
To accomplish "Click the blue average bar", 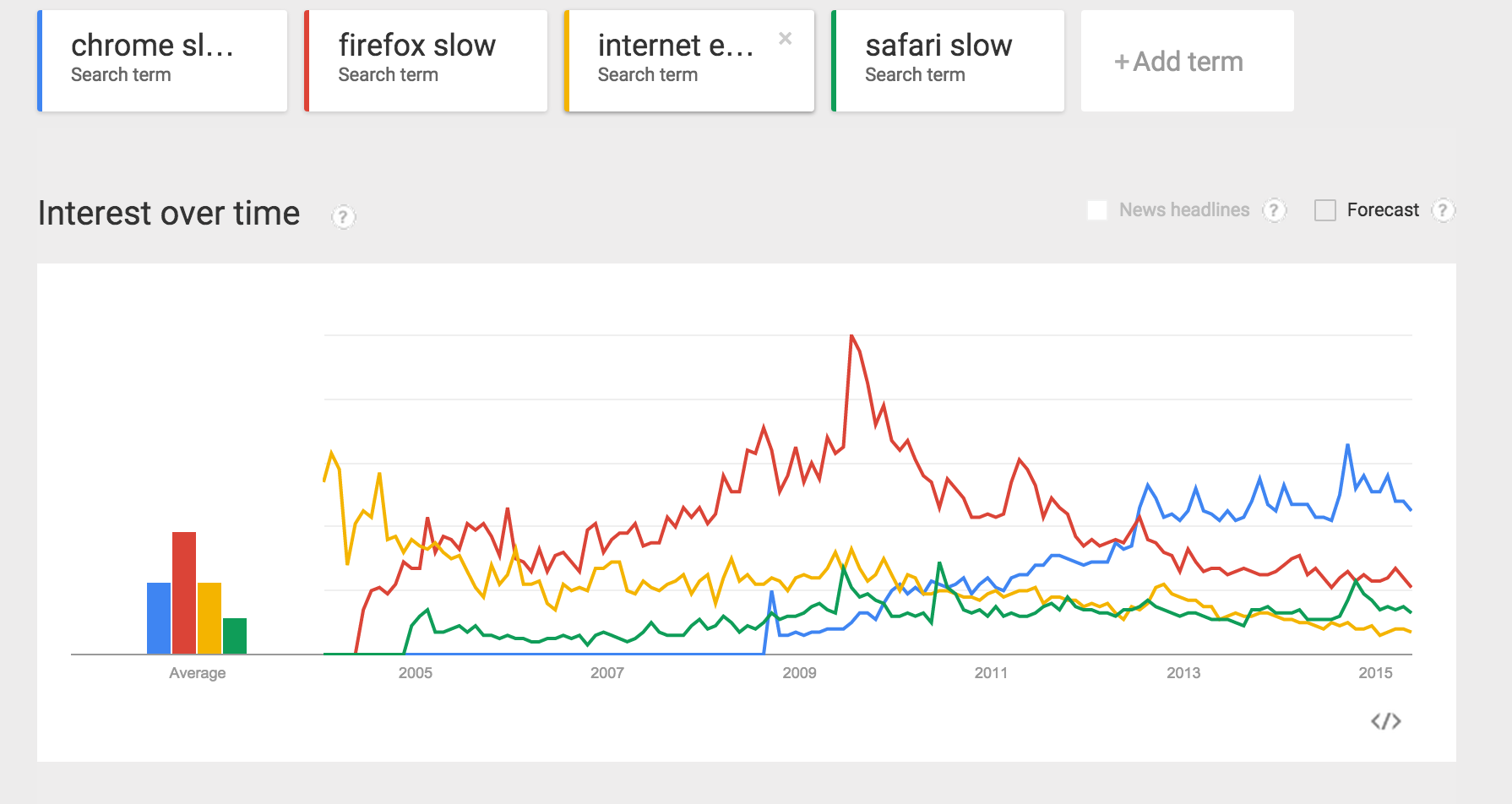I will click(159, 618).
